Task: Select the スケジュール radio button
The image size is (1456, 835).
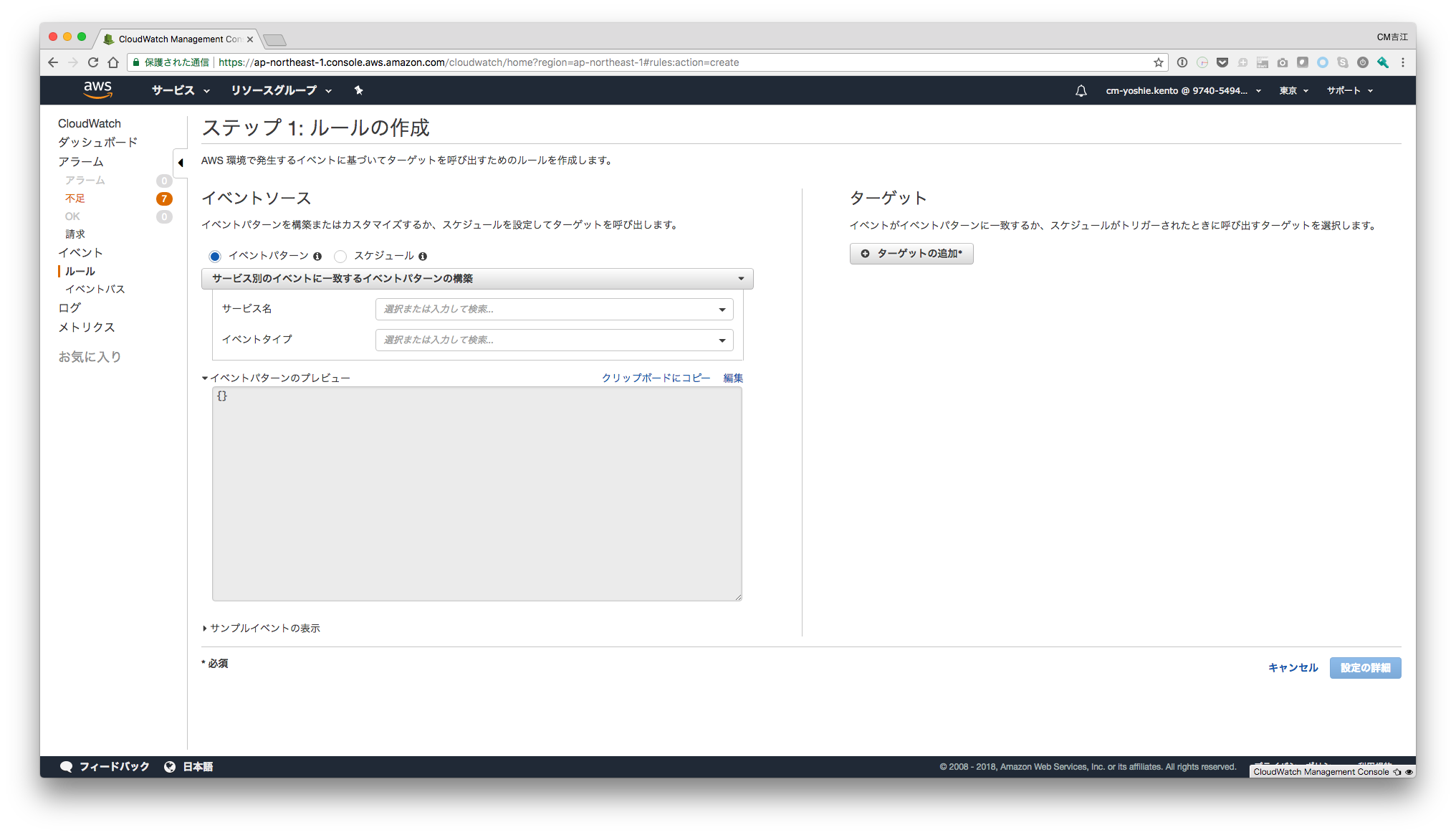Action: tap(340, 256)
